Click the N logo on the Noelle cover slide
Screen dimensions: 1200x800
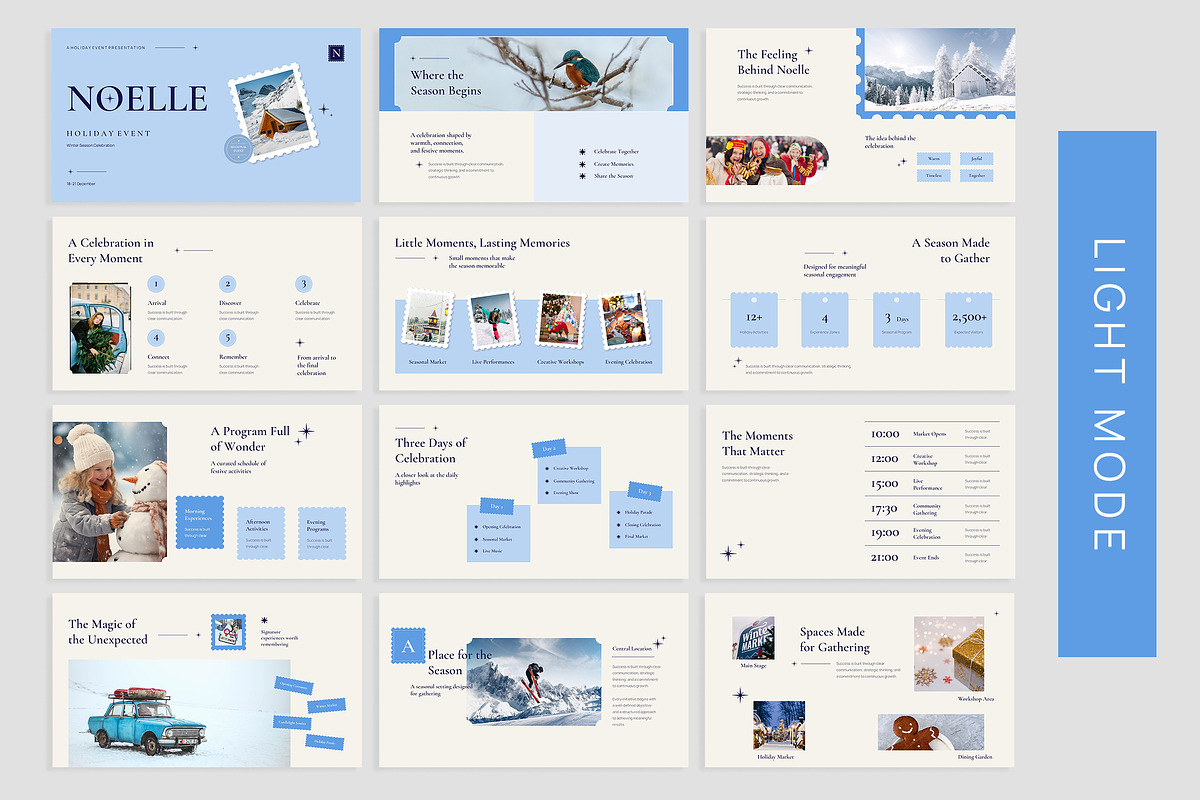(336, 54)
